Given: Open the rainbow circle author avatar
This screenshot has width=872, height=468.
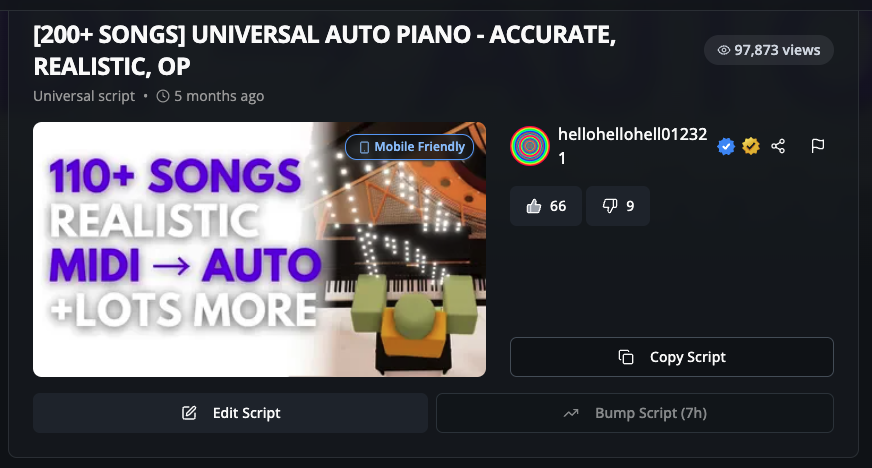Looking at the screenshot, I should coord(530,146).
